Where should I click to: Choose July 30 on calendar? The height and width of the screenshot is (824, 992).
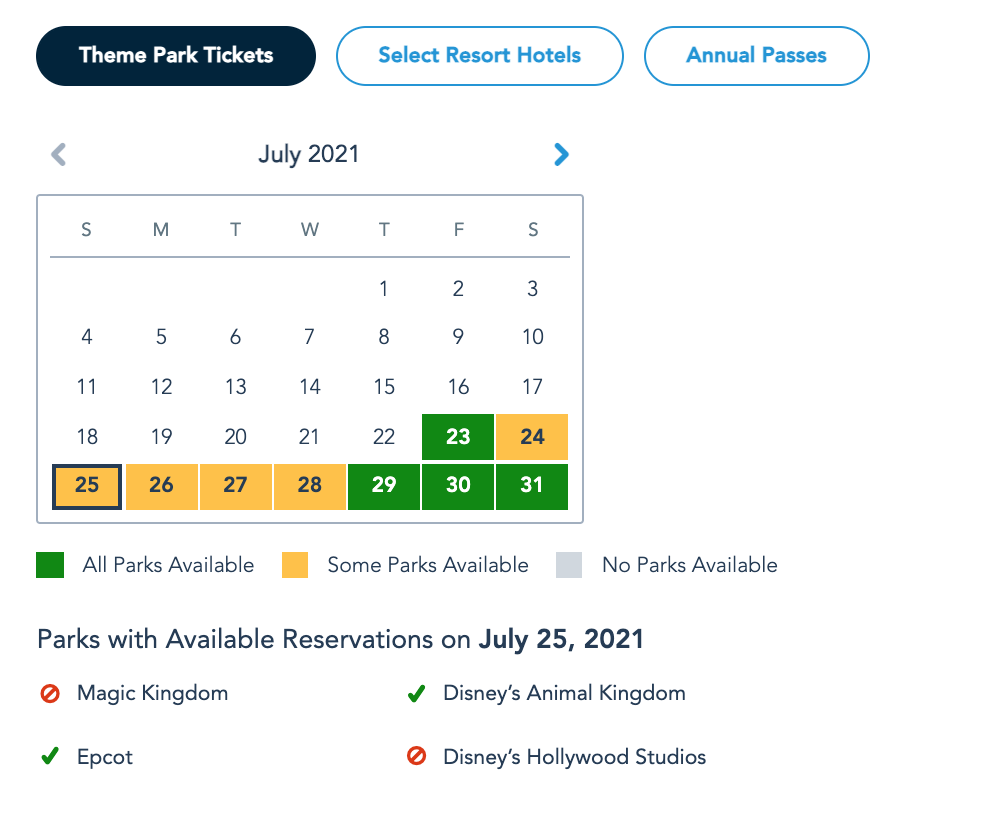pos(458,486)
